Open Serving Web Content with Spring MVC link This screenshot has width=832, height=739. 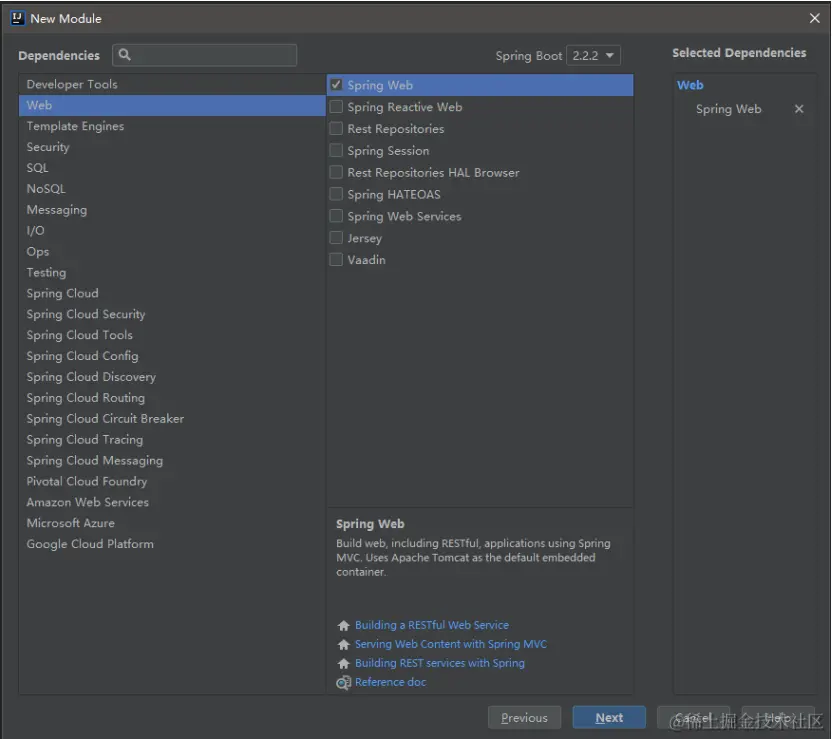pyautogui.click(x=451, y=644)
